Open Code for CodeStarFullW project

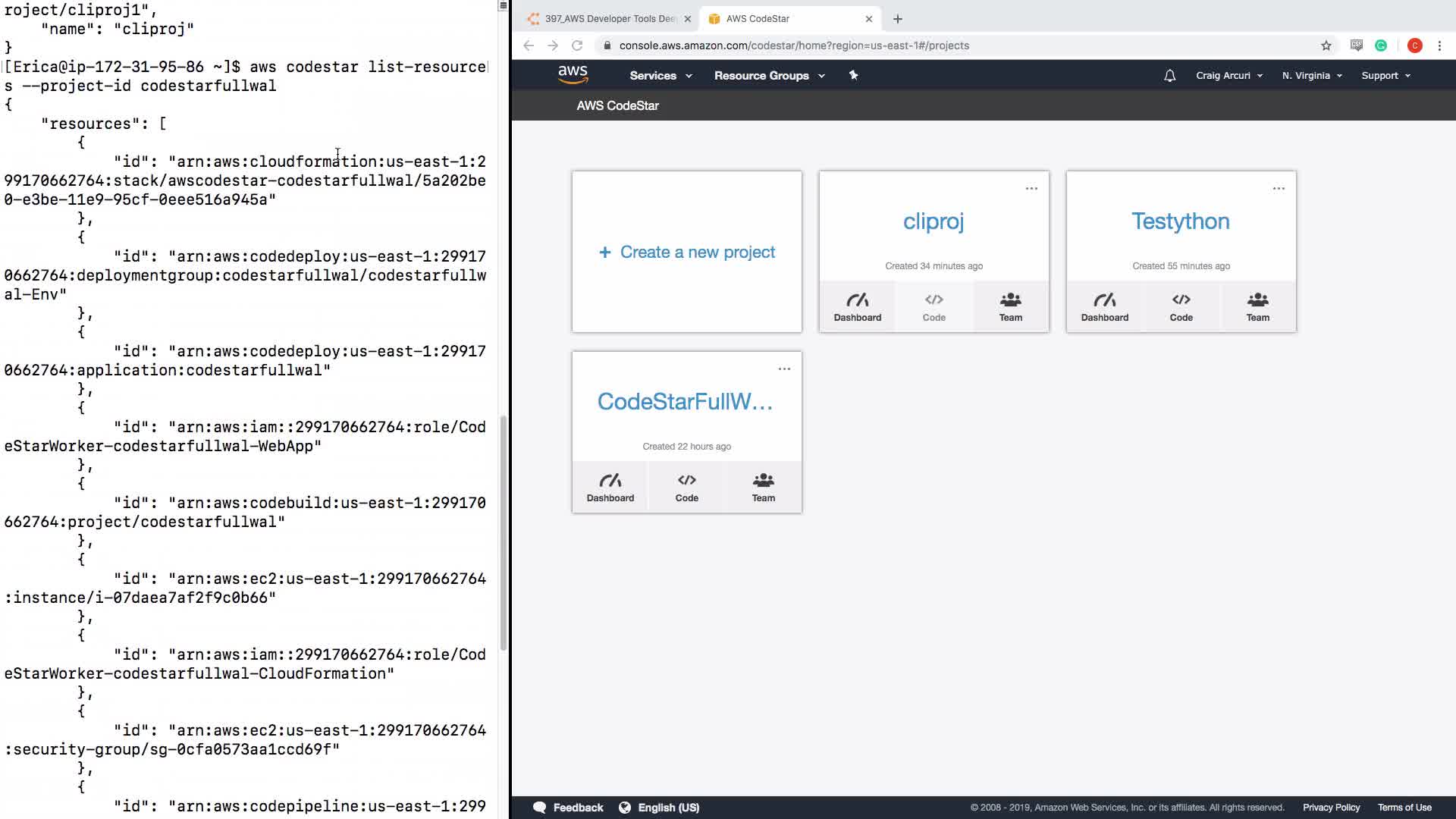pos(686,487)
